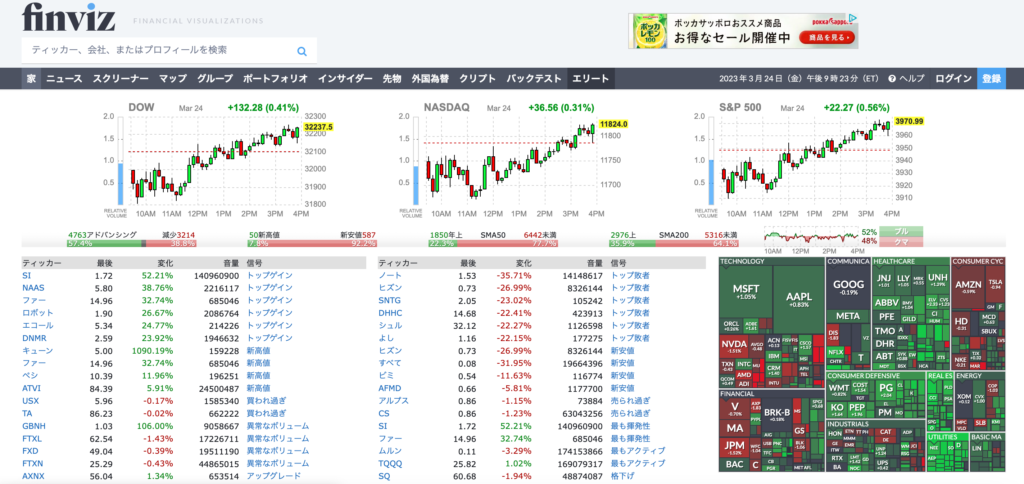This screenshot has width=1024, height=484.
Task: Open the バックテスト menu item
Action: click(x=534, y=78)
